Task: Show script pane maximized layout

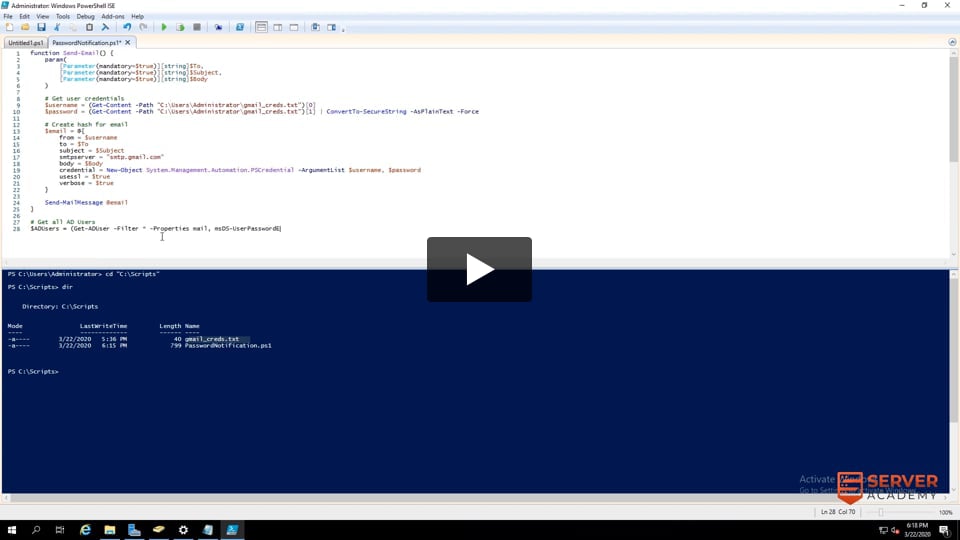Action: [294, 27]
